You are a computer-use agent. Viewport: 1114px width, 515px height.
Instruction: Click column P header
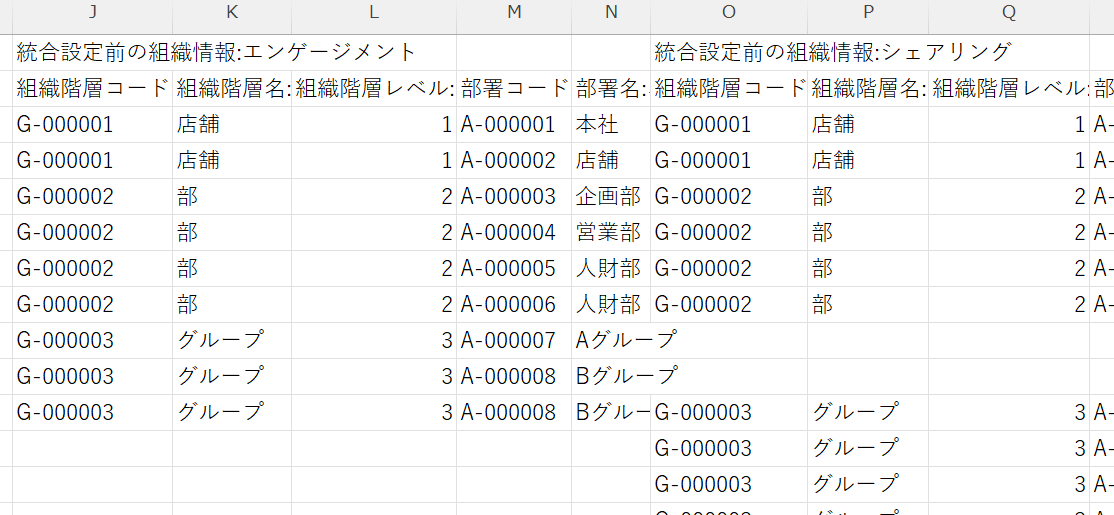click(x=868, y=12)
